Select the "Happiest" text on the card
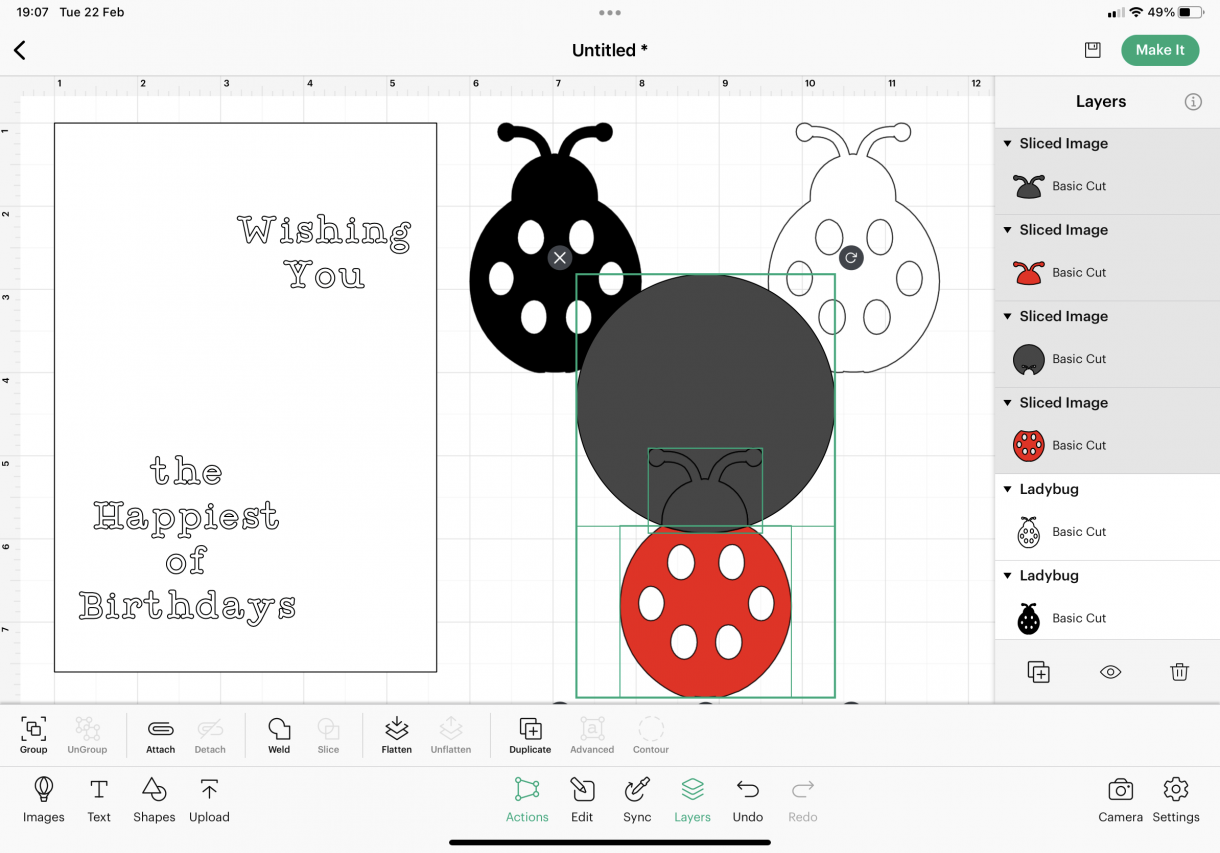The width and height of the screenshot is (1220, 853). [x=186, y=516]
